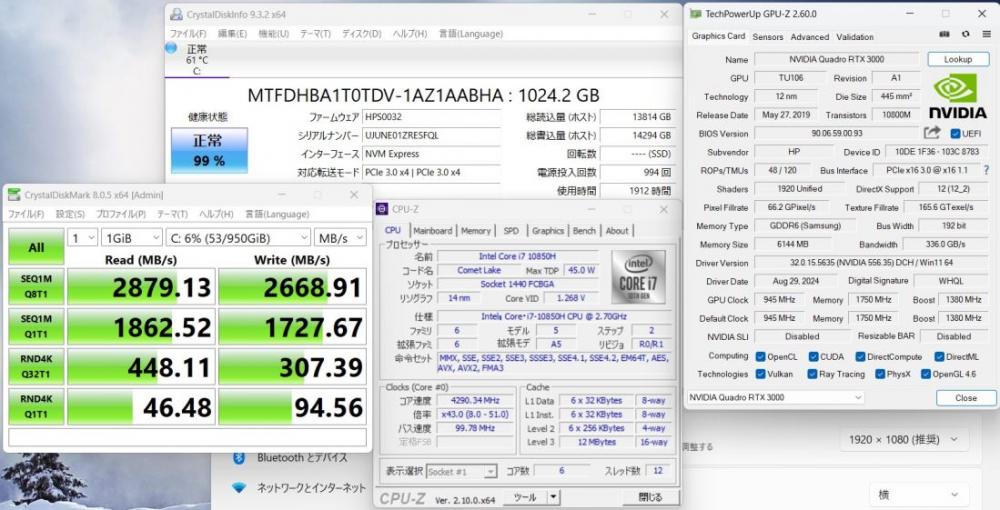Click the 閉じる button in CPU-Z
Screen dimensions: 1000x510
coord(649,497)
